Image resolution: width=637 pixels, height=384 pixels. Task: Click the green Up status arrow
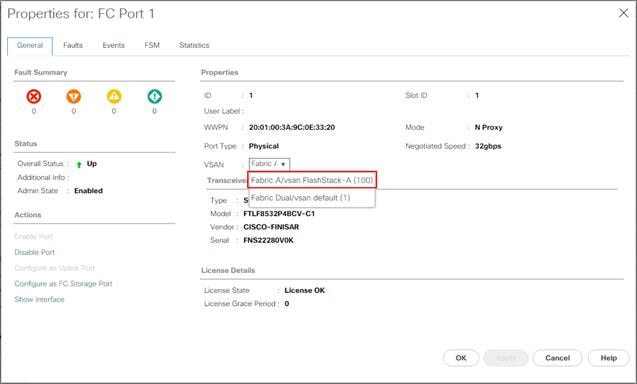(79, 164)
